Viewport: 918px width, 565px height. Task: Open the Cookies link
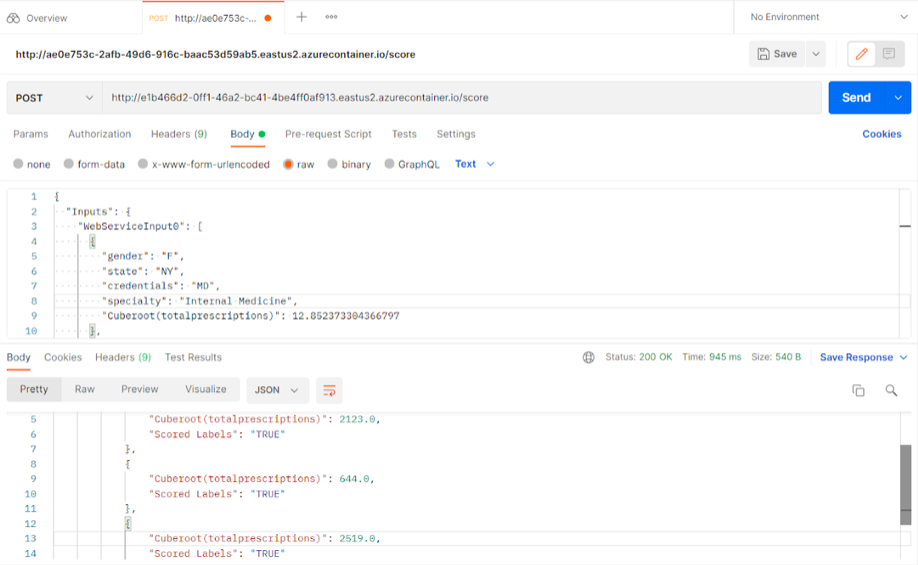pos(882,134)
